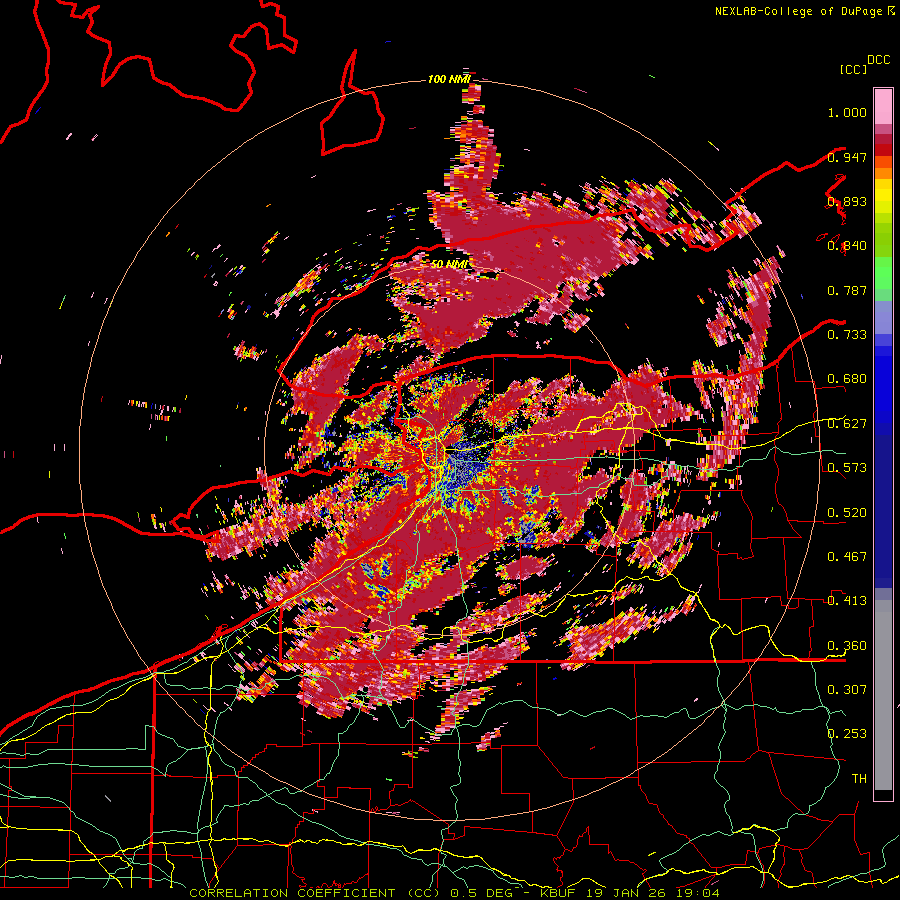
Task: Select the 0.627 scale value
Action: tap(847, 424)
